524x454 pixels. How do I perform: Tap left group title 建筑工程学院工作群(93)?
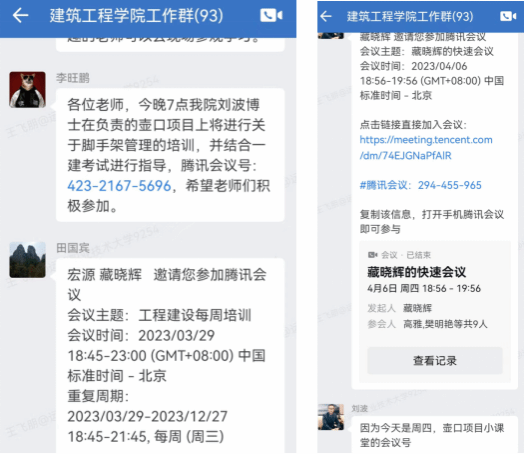[136, 16]
